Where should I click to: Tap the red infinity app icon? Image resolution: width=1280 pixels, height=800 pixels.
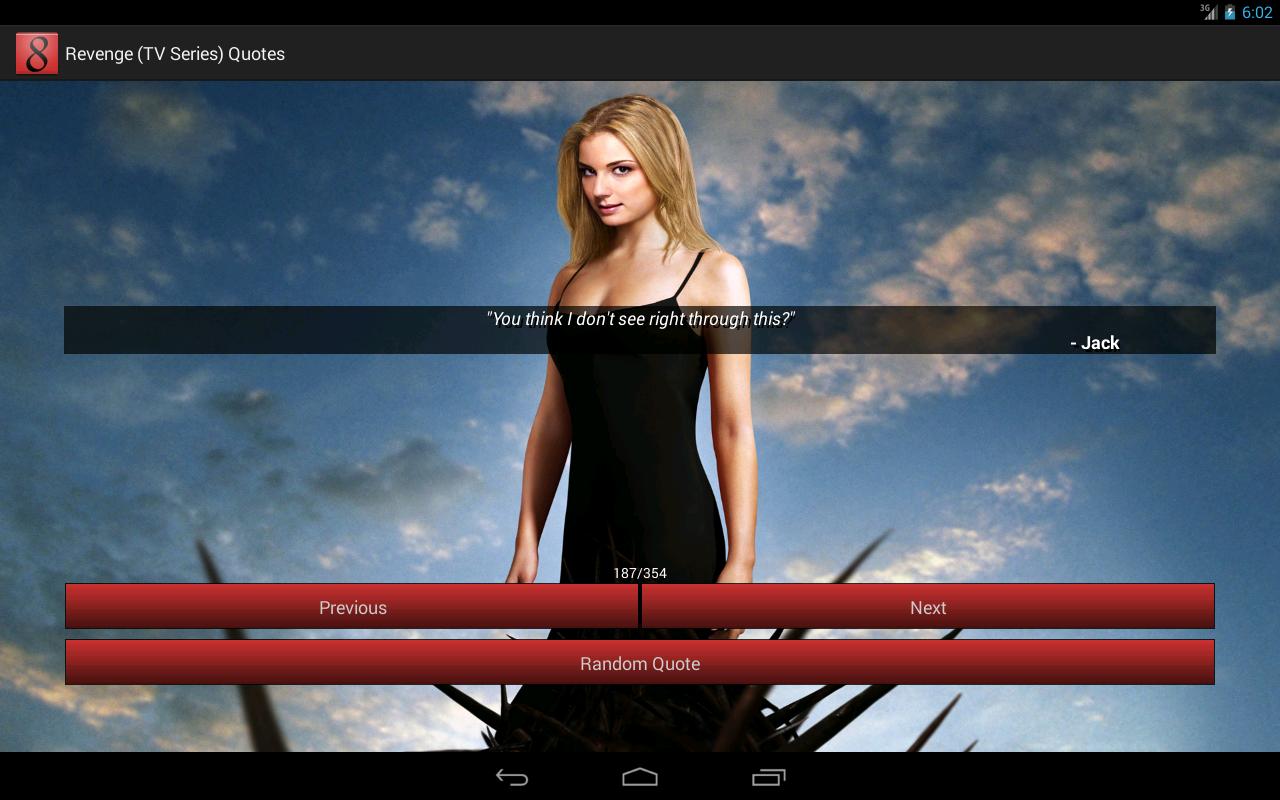pos(36,53)
